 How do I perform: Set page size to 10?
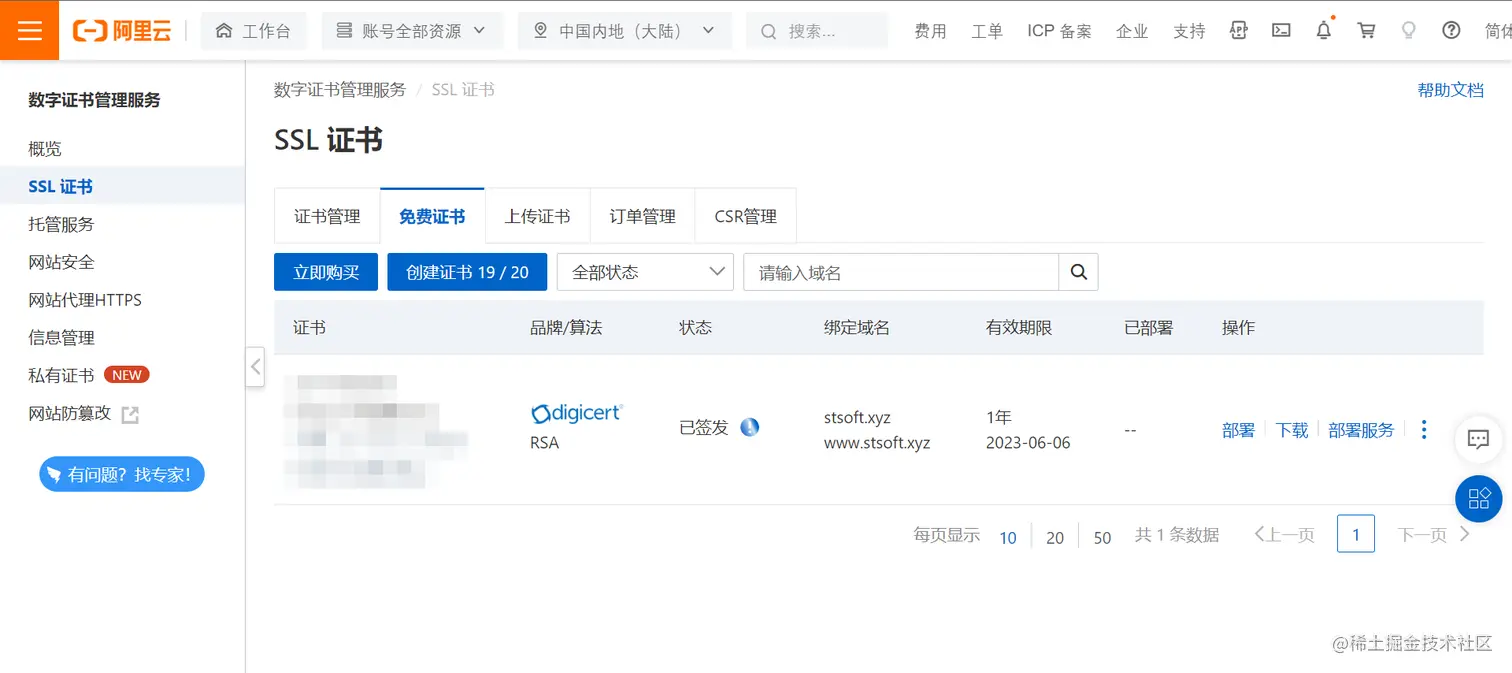point(1008,537)
